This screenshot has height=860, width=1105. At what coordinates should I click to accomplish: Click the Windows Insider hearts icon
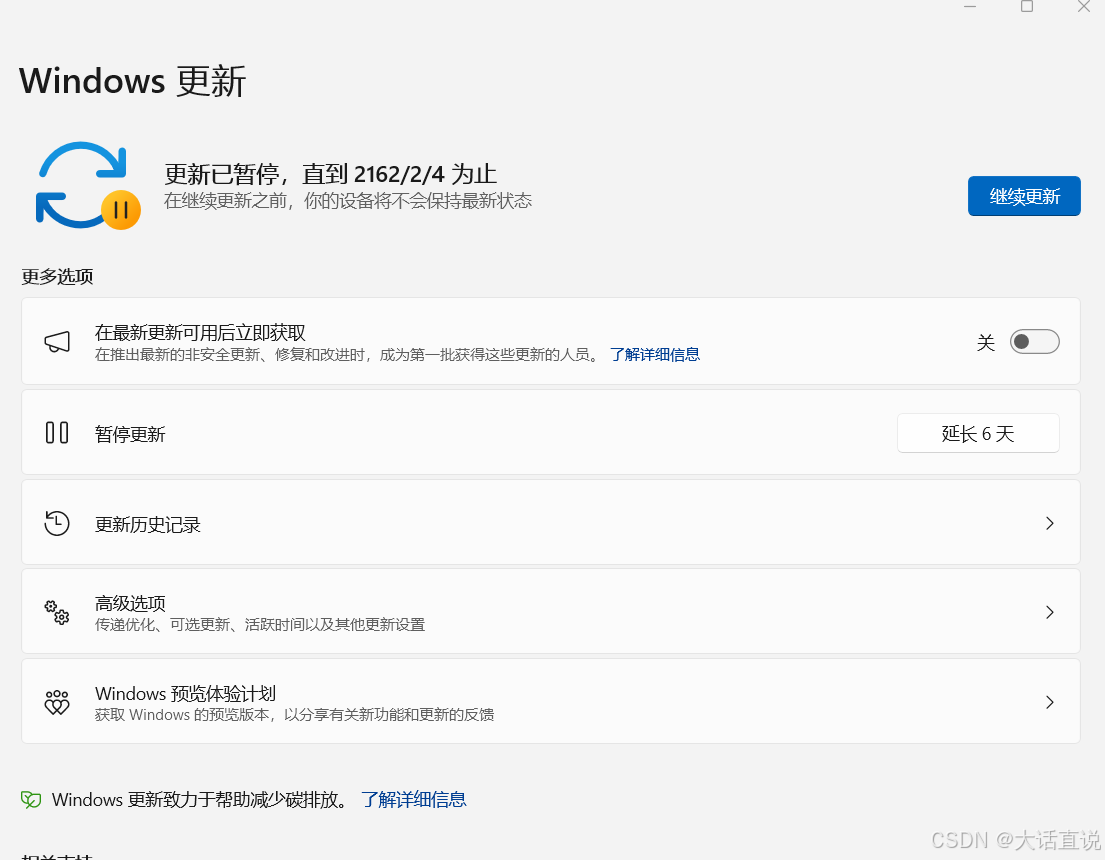click(x=57, y=702)
